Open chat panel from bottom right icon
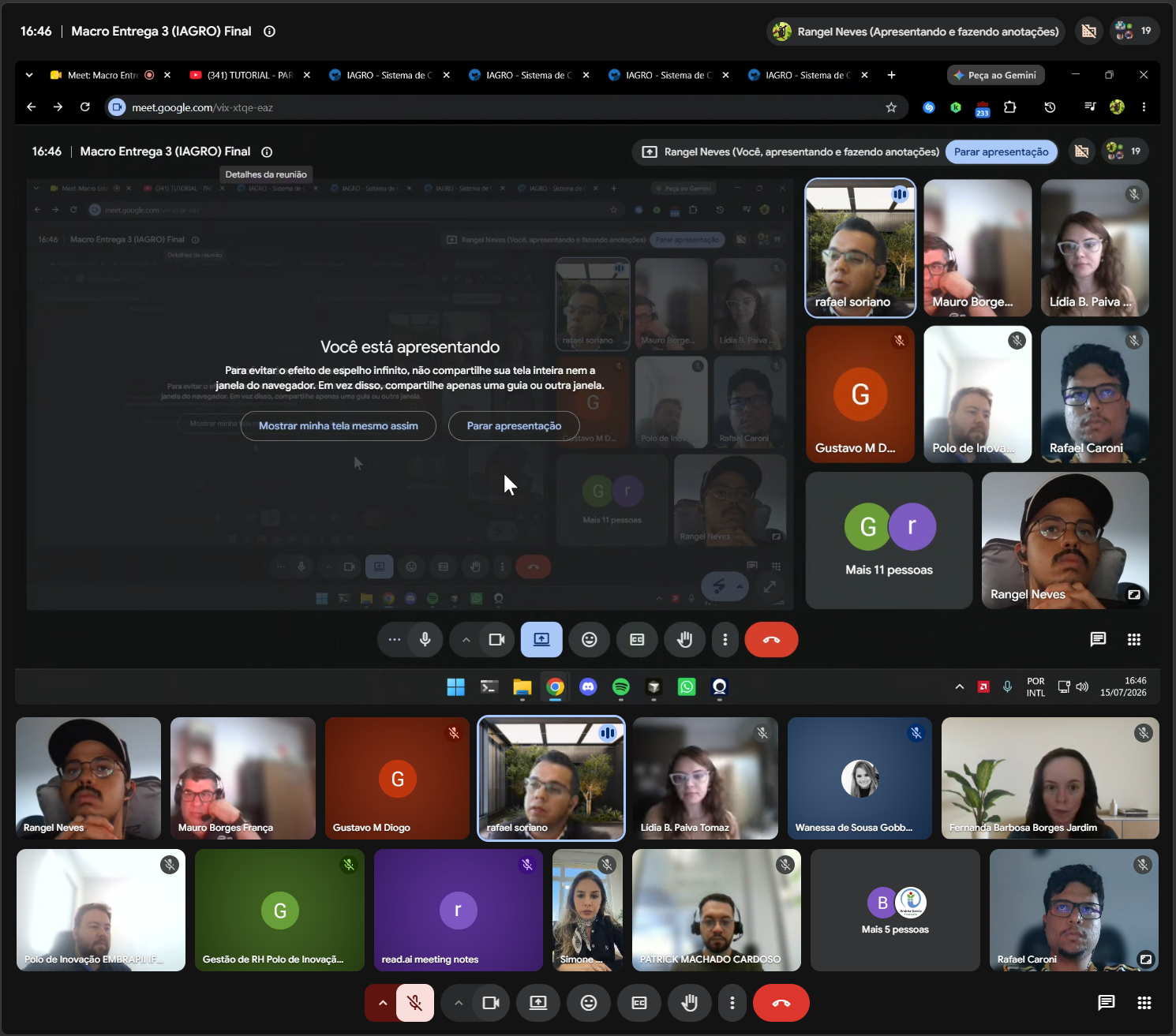 pos(1107,1003)
